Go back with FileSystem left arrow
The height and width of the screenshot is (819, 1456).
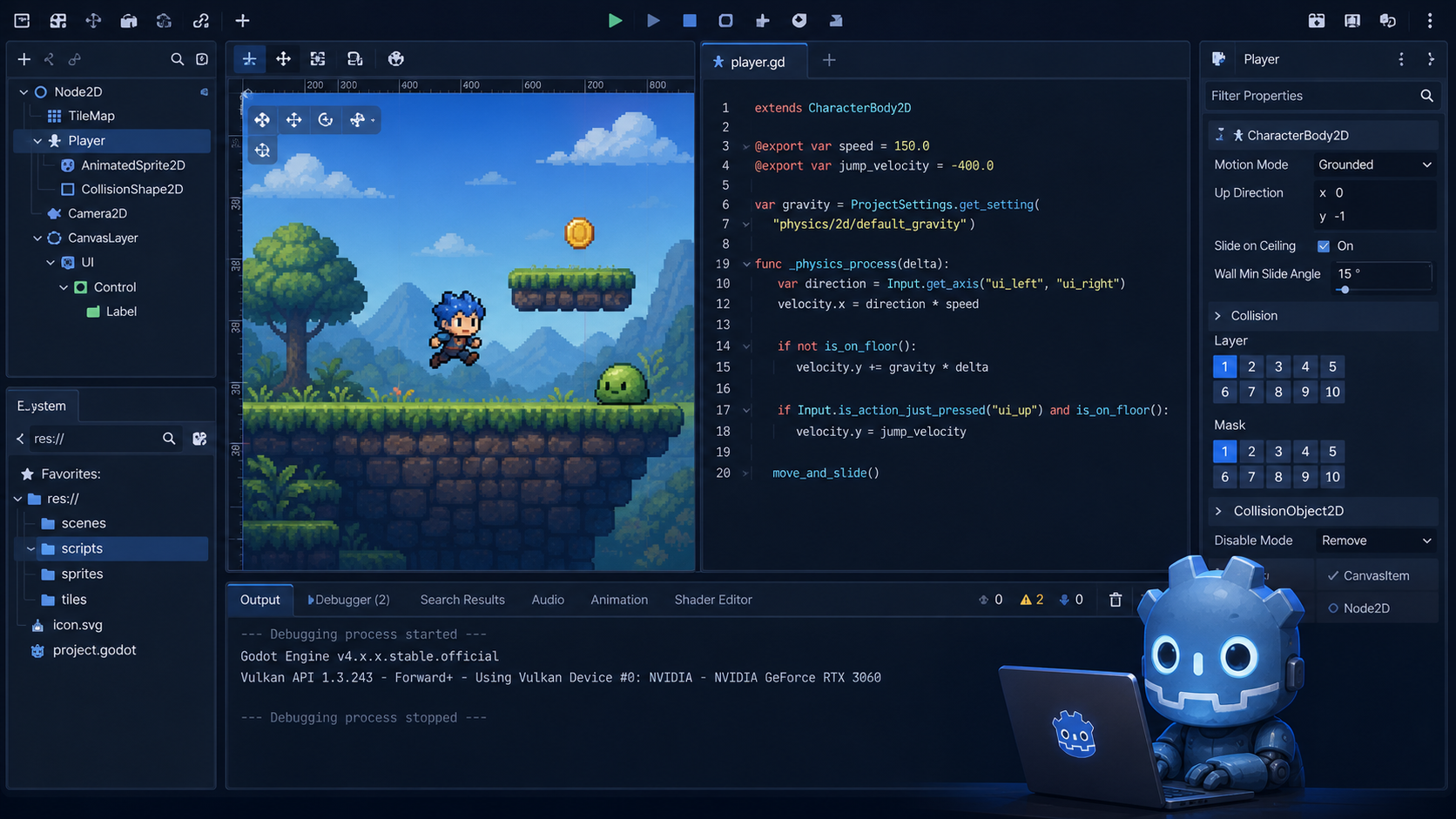pos(20,439)
